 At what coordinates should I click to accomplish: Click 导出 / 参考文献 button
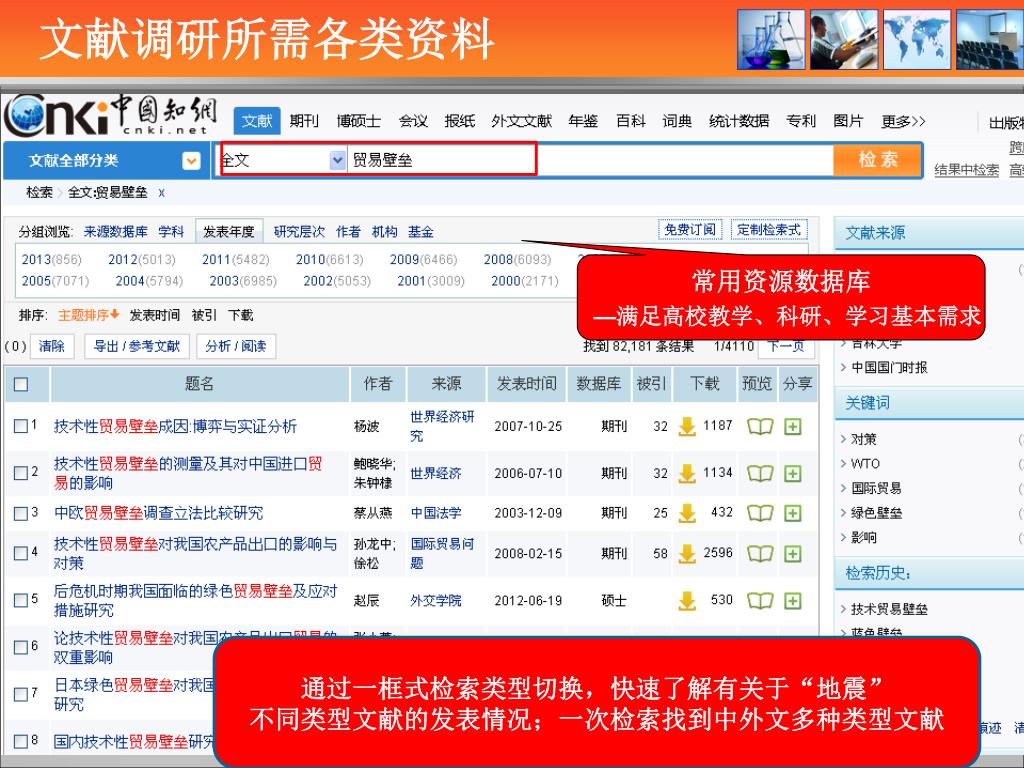point(136,346)
